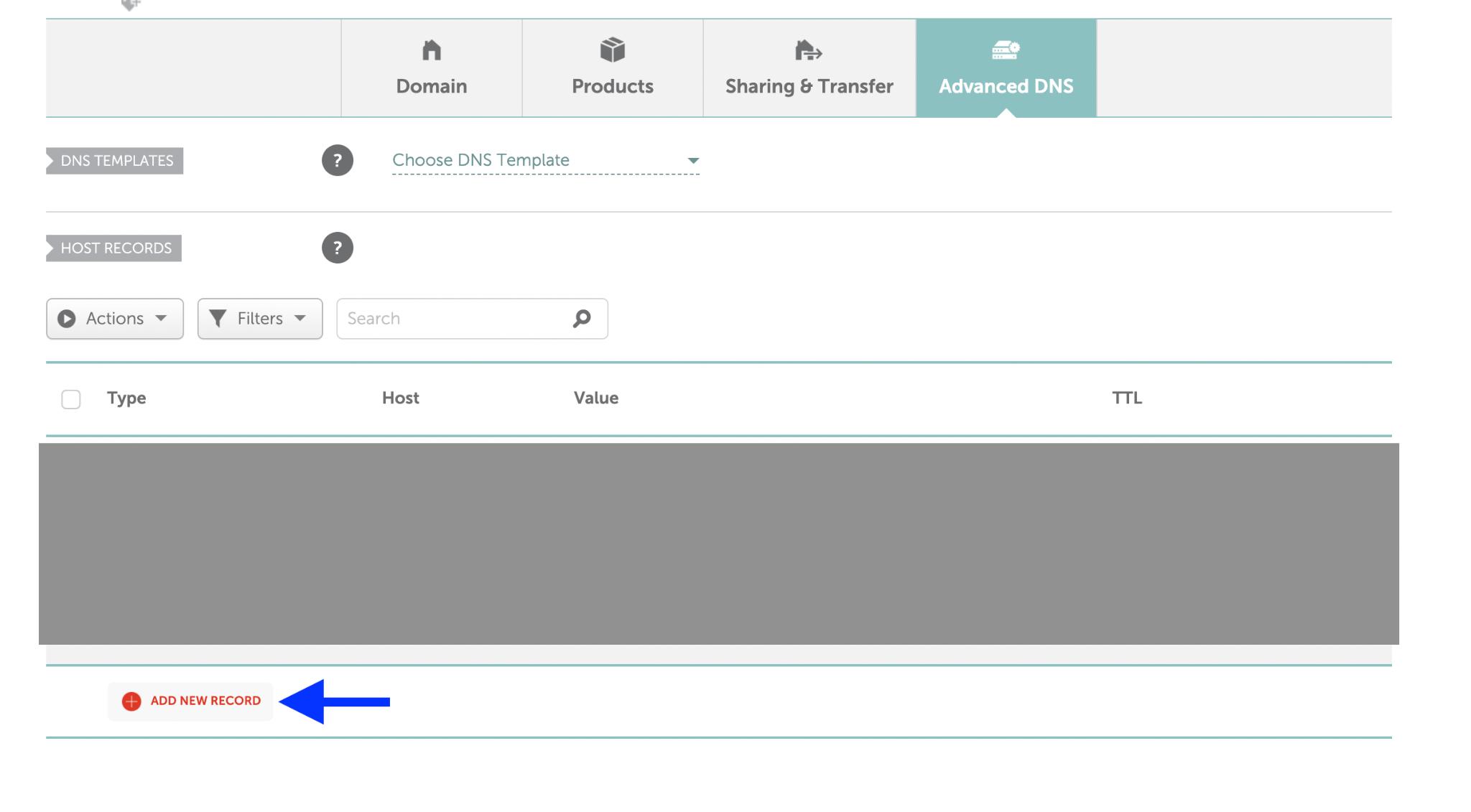Open DNS Templates help question mark
Image resolution: width=1471 pixels, height=812 pixels.
click(337, 160)
